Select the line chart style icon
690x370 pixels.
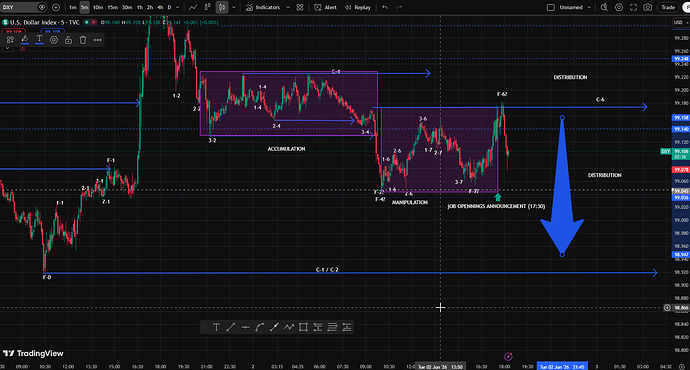click(x=193, y=7)
